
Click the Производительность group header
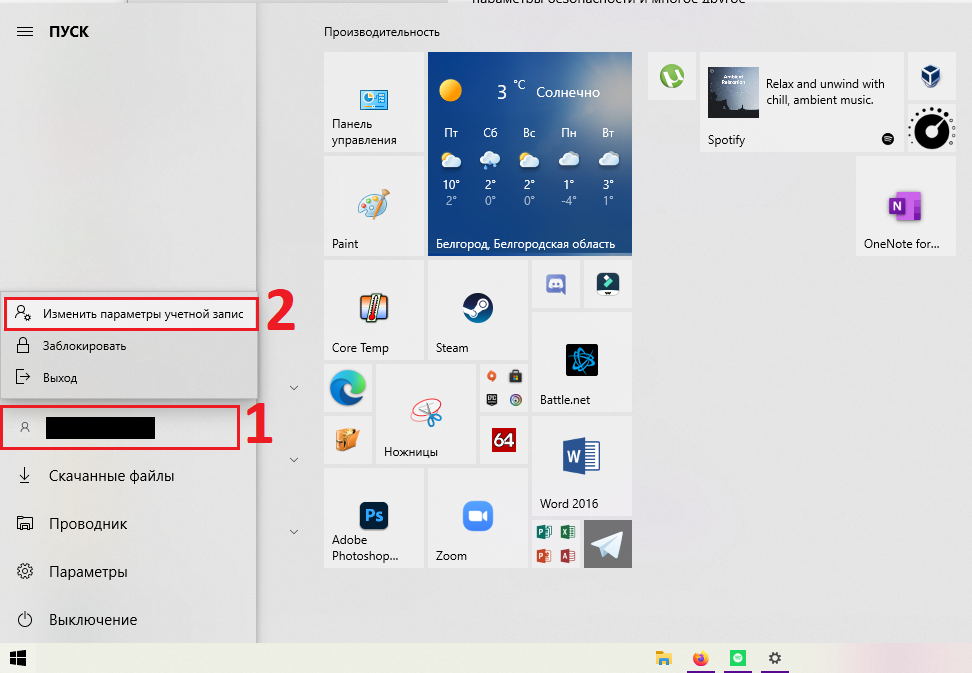(x=382, y=32)
